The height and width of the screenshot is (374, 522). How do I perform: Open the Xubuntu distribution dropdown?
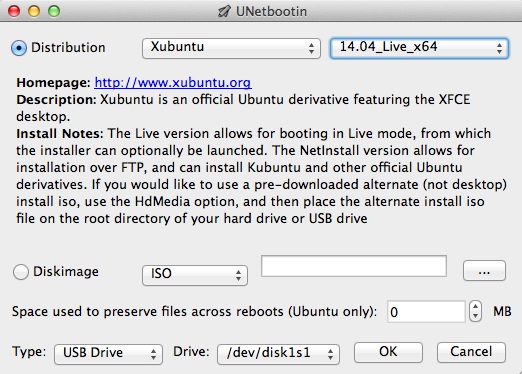231,48
